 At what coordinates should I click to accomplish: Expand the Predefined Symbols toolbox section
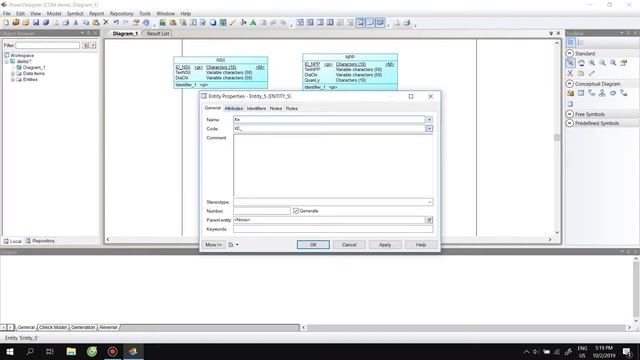[x=569, y=123]
